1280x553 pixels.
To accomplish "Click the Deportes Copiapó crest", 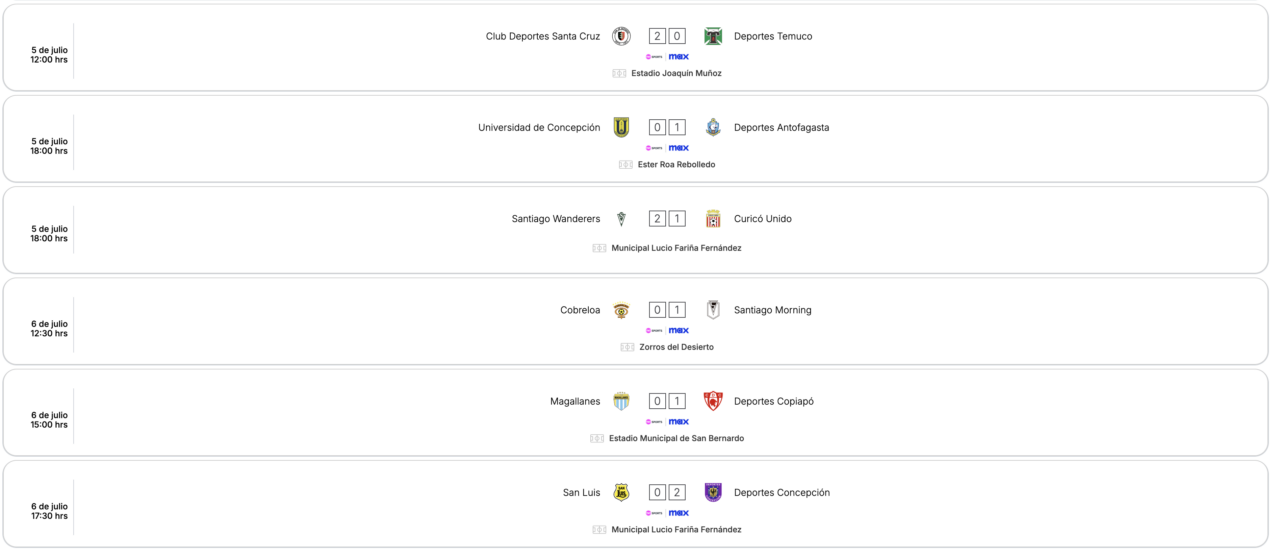I will click(x=713, y=401).
